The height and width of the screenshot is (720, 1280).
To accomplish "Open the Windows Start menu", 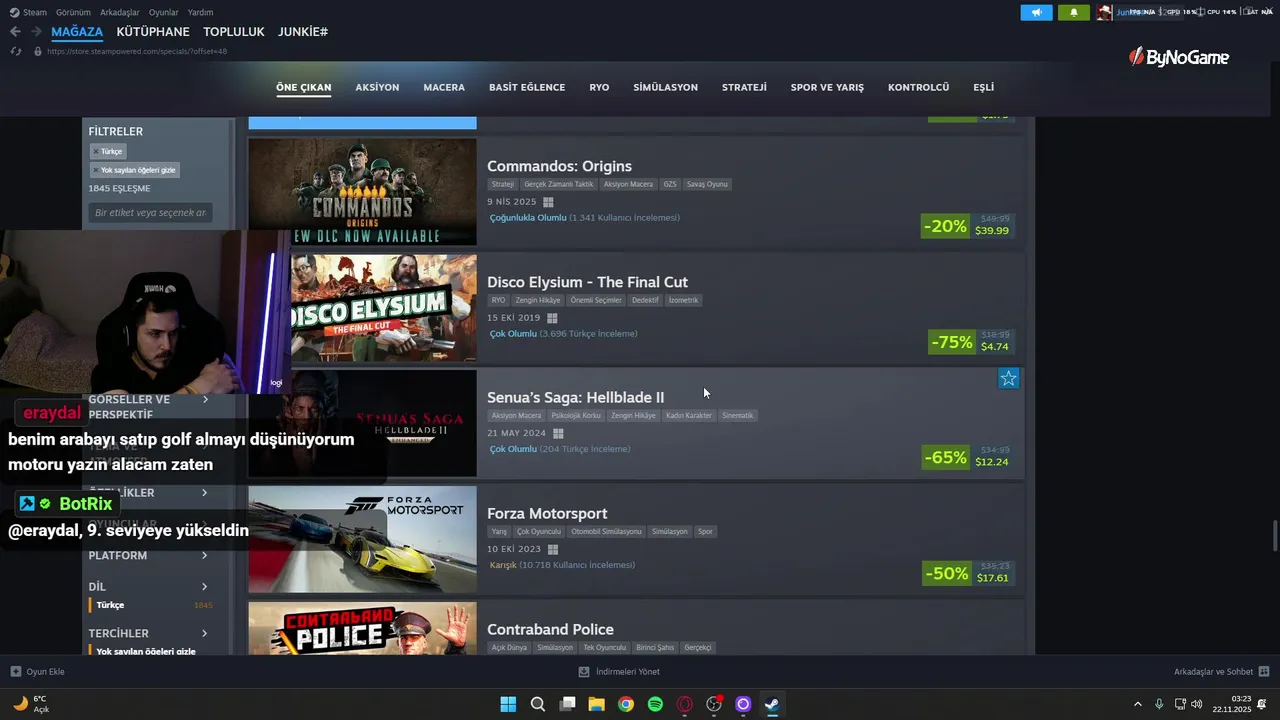I will (x=508, y=704).
